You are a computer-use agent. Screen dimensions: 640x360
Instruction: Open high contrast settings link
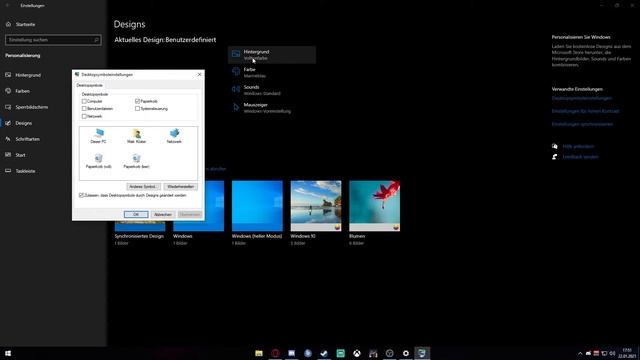pos(585,111)
